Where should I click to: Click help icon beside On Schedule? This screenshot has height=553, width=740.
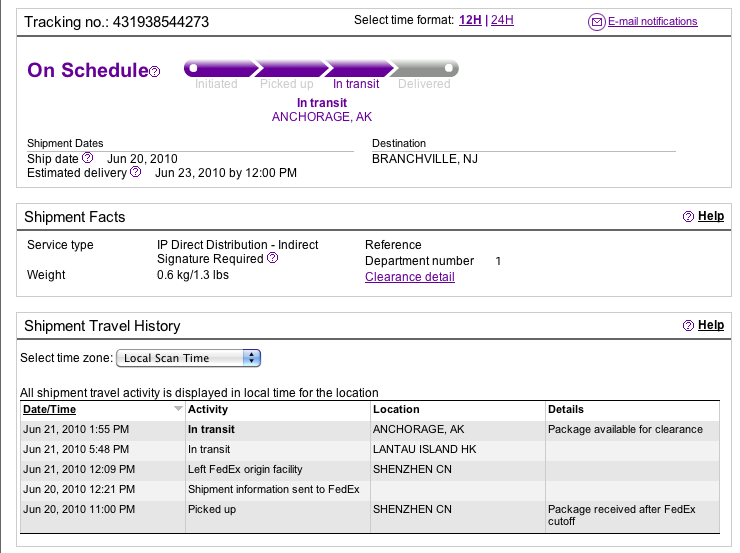[155, 72]
